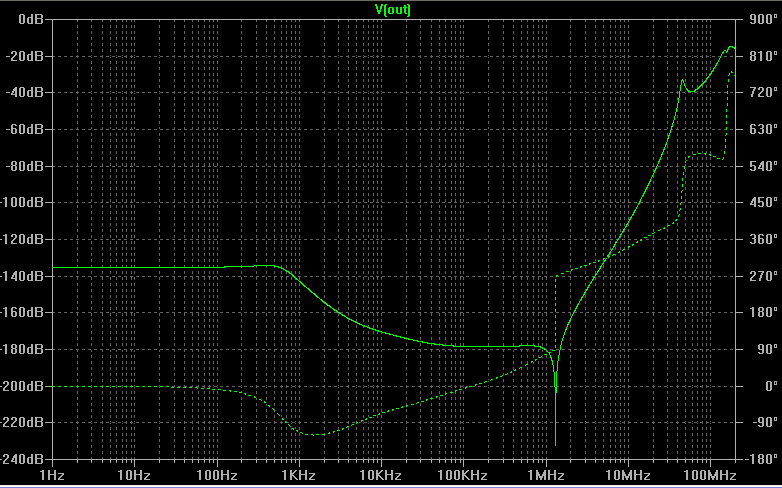
Task: Select the V(out) trace label
Action: tap(392, 9)
